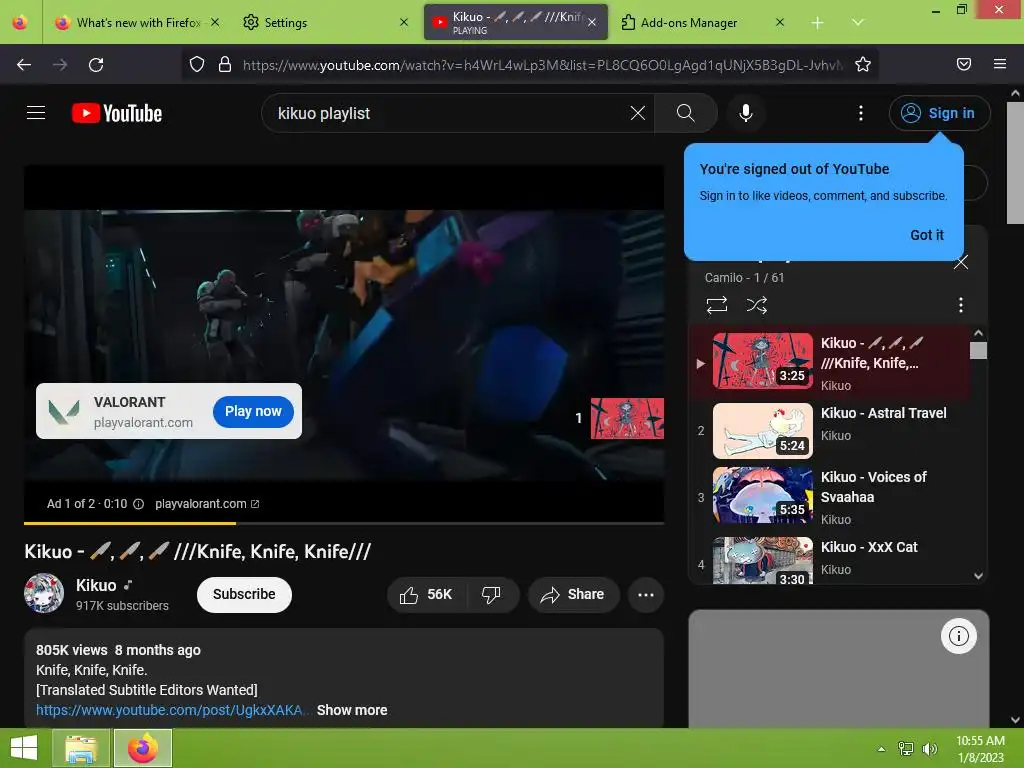Open File Explorer from taskbar

pyautogui.click(x=81, y=748)
